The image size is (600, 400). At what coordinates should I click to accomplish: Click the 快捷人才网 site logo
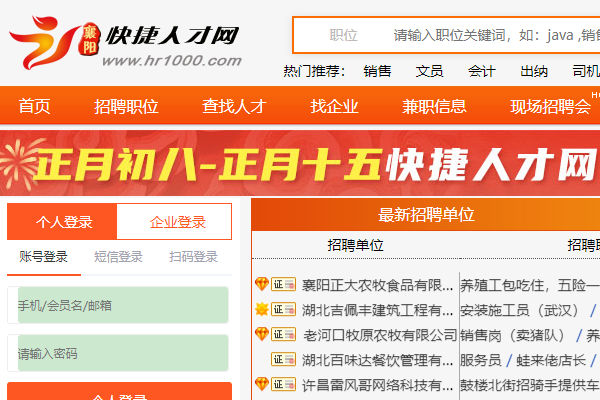[x=125, y=43]
